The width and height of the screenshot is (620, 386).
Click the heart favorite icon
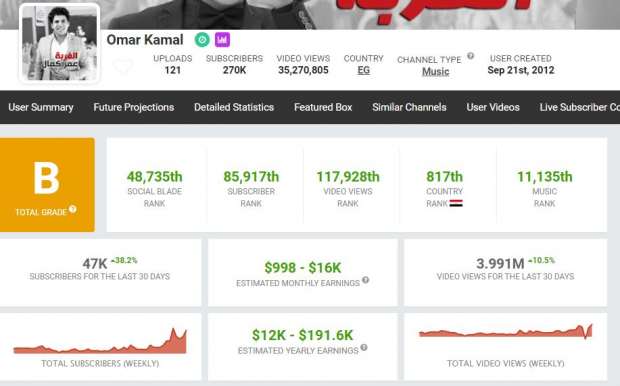coord(123,65)
